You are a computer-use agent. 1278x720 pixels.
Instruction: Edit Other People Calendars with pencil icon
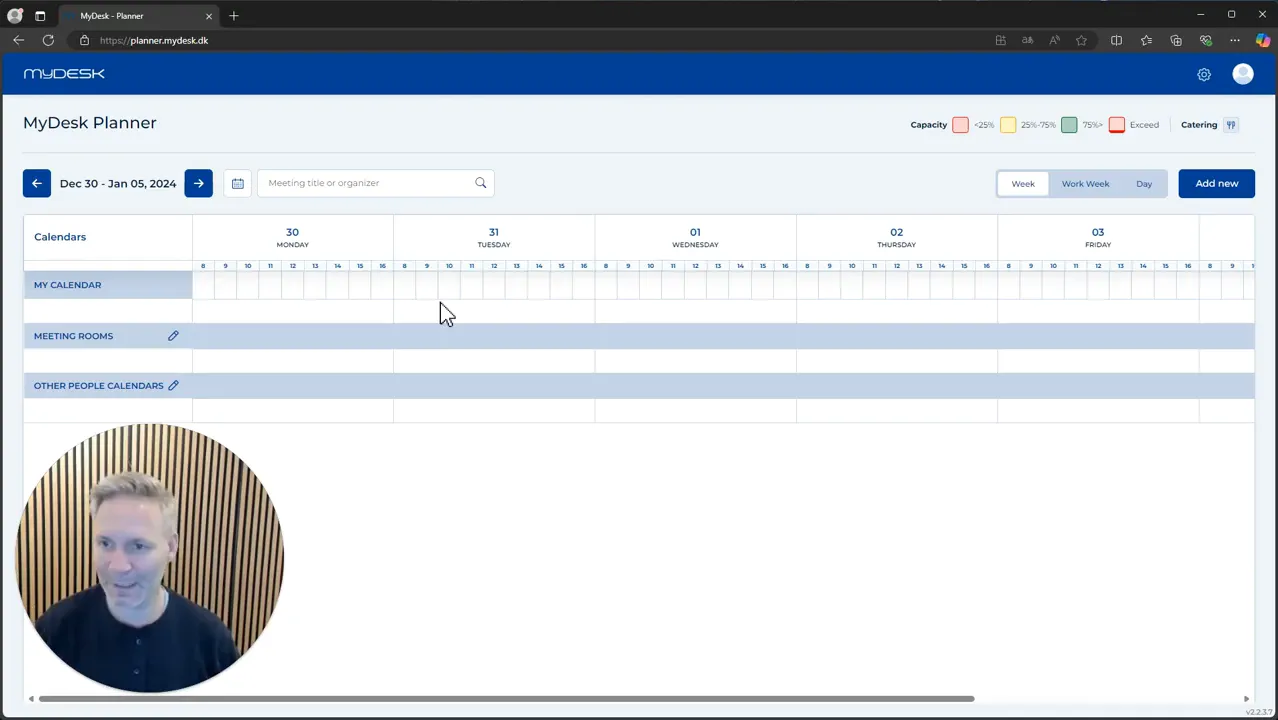173,385
